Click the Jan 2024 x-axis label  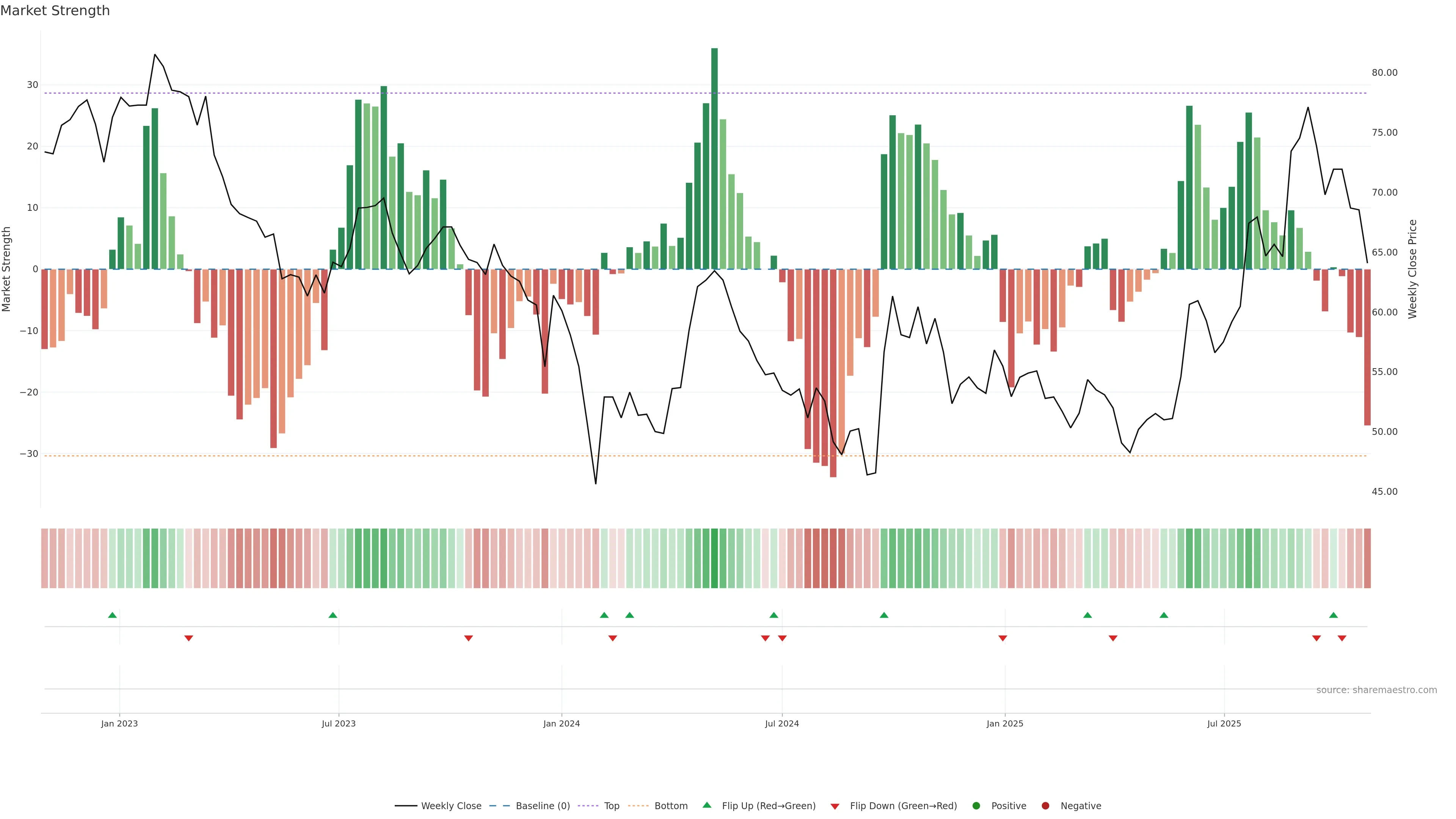click(x=561, y=723)
